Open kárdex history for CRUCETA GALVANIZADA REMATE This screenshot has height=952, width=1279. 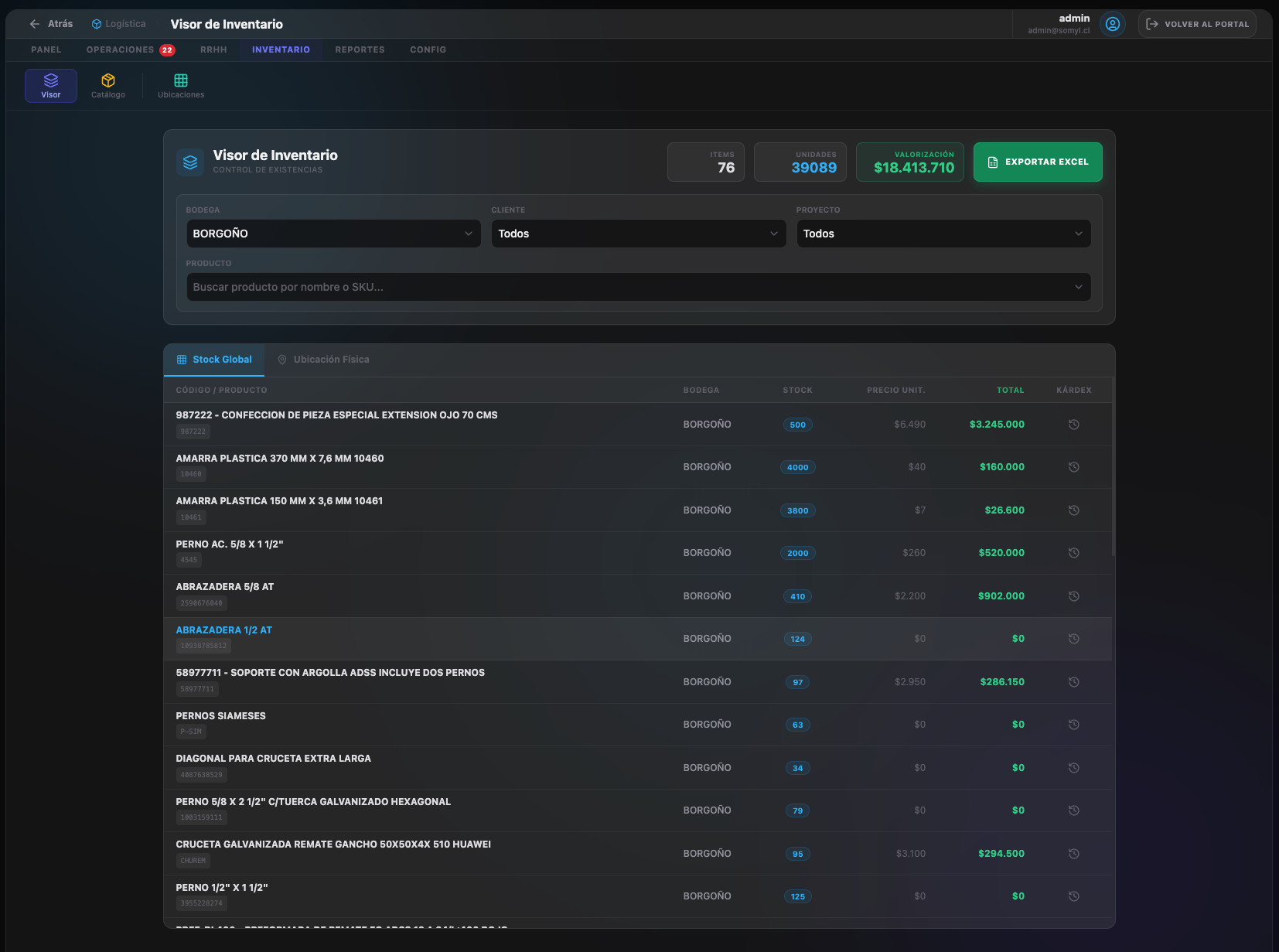pos(1074,854)
